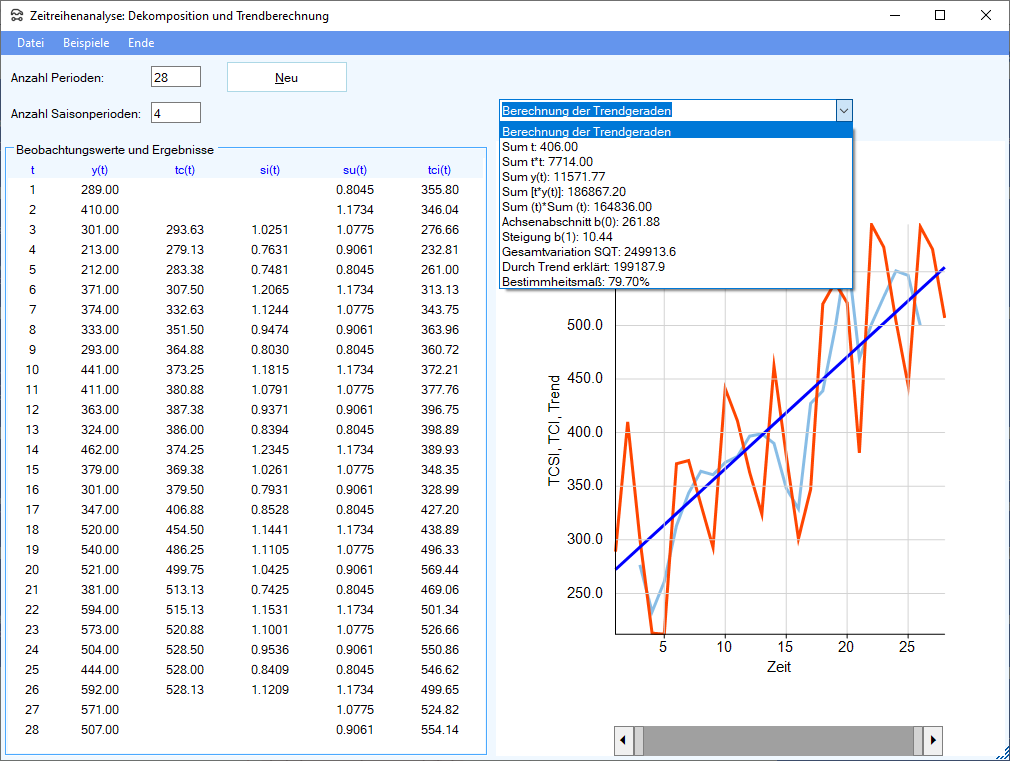Collapse the Trendgeraden dropdown with its arrow

click(x=843, y=111)
